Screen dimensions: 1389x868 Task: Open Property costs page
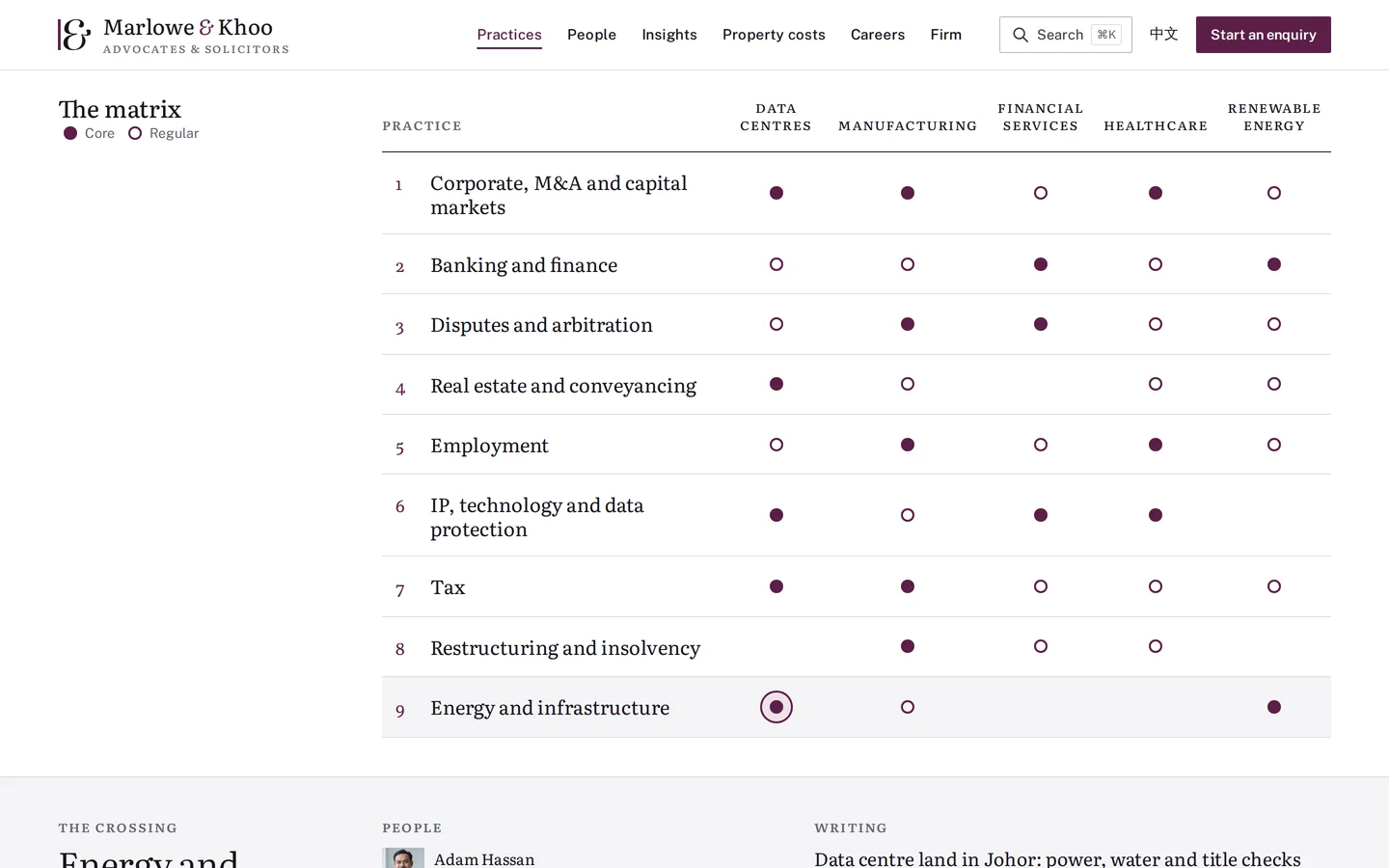pyautogui.click(x=774, y=35)
